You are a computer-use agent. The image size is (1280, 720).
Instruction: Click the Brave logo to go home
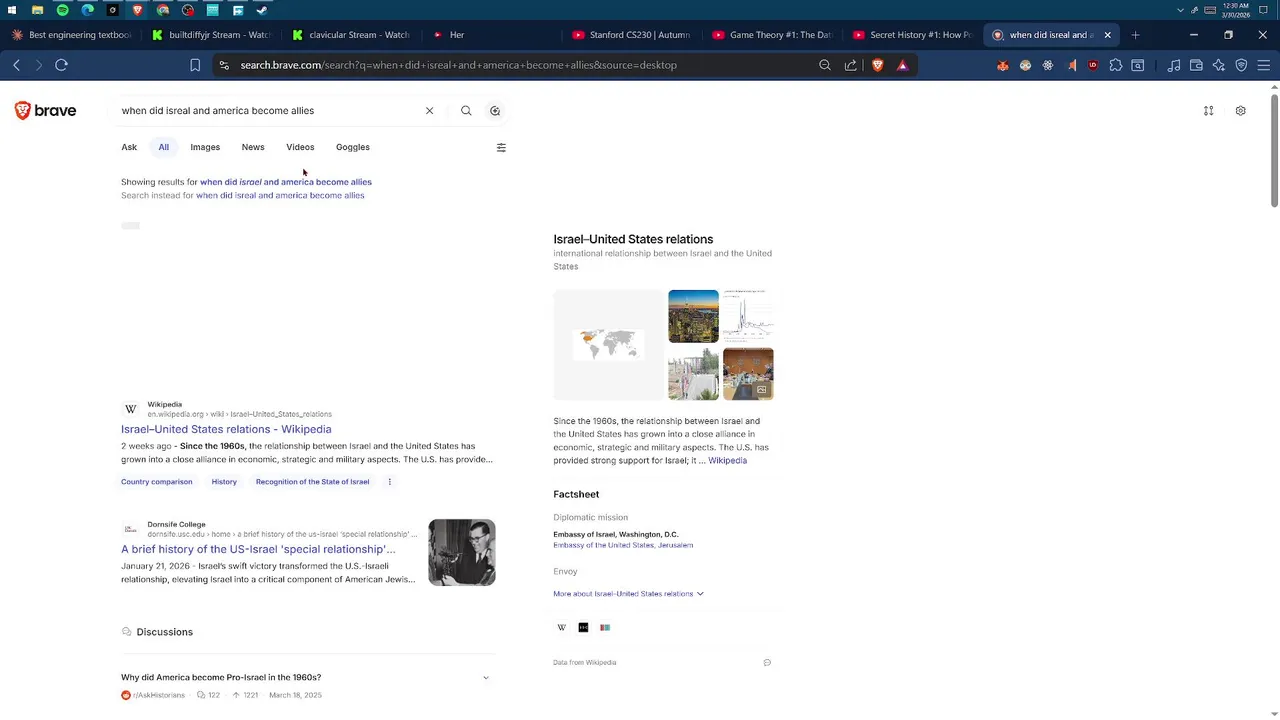(x=45, y=111)
